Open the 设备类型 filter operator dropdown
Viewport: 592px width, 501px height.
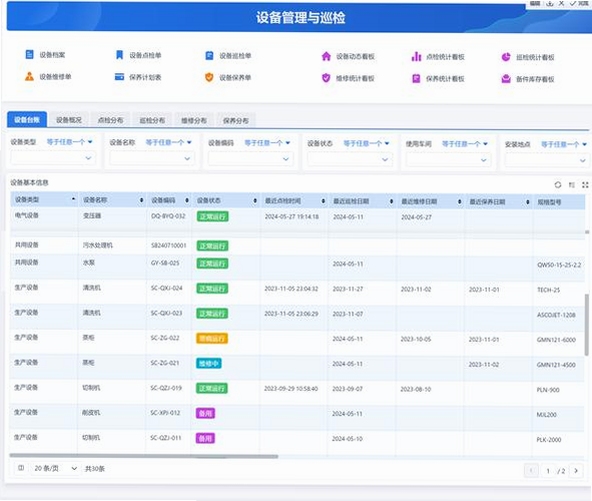(69, 142)
